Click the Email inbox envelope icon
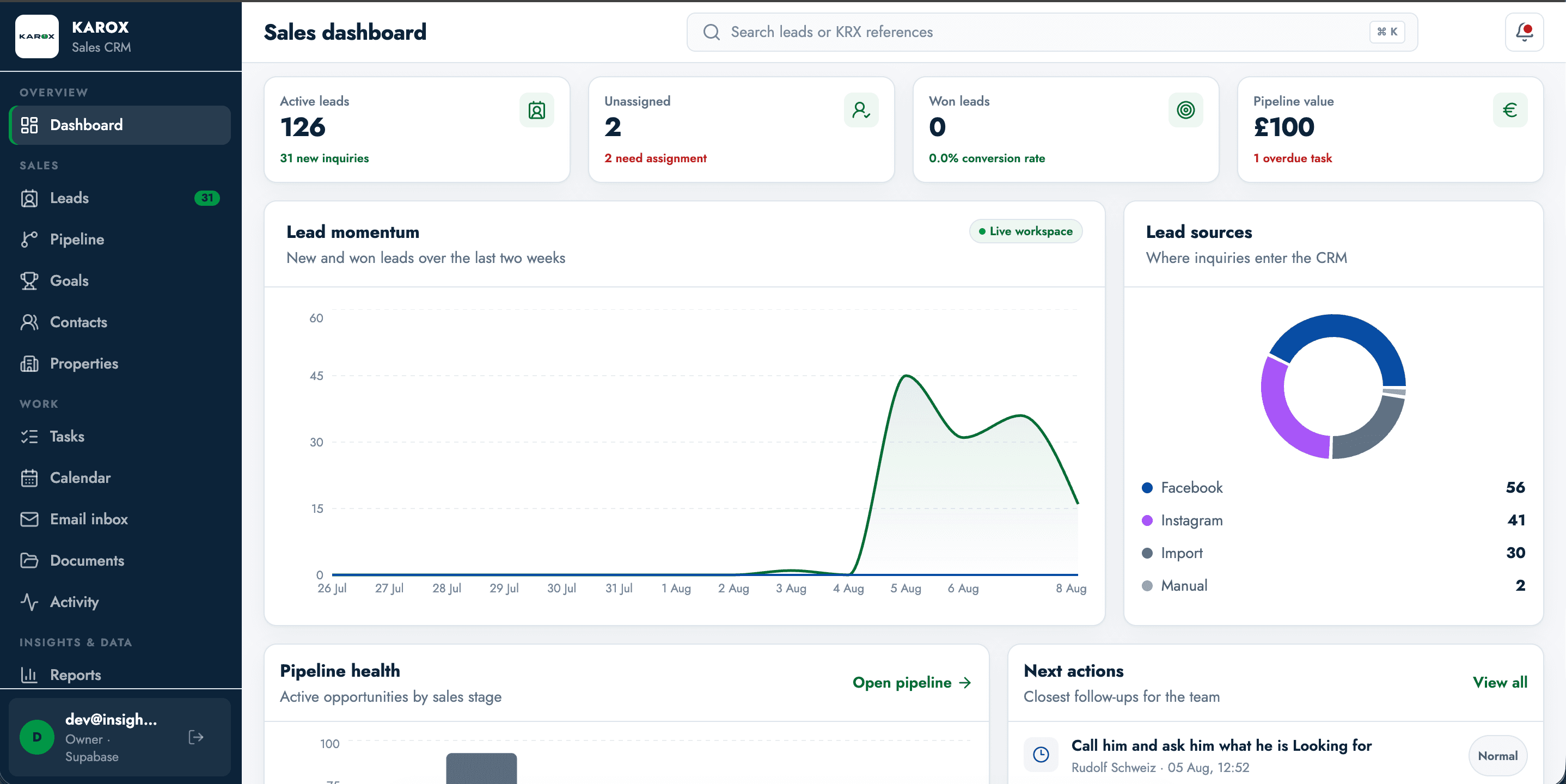Screen dimensions: 1566x784 point(29,519)
